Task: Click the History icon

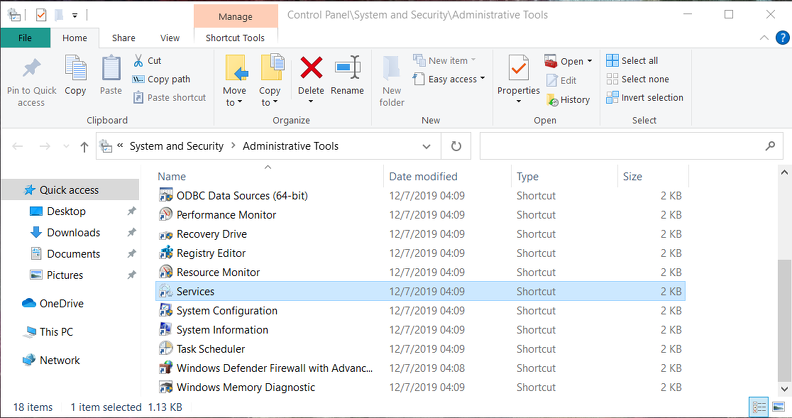Action: pos(552,100)
